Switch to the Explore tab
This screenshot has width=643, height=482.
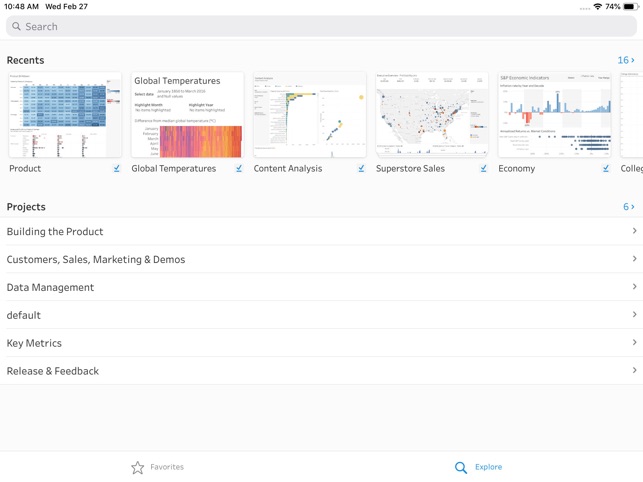tap(478, 467)
